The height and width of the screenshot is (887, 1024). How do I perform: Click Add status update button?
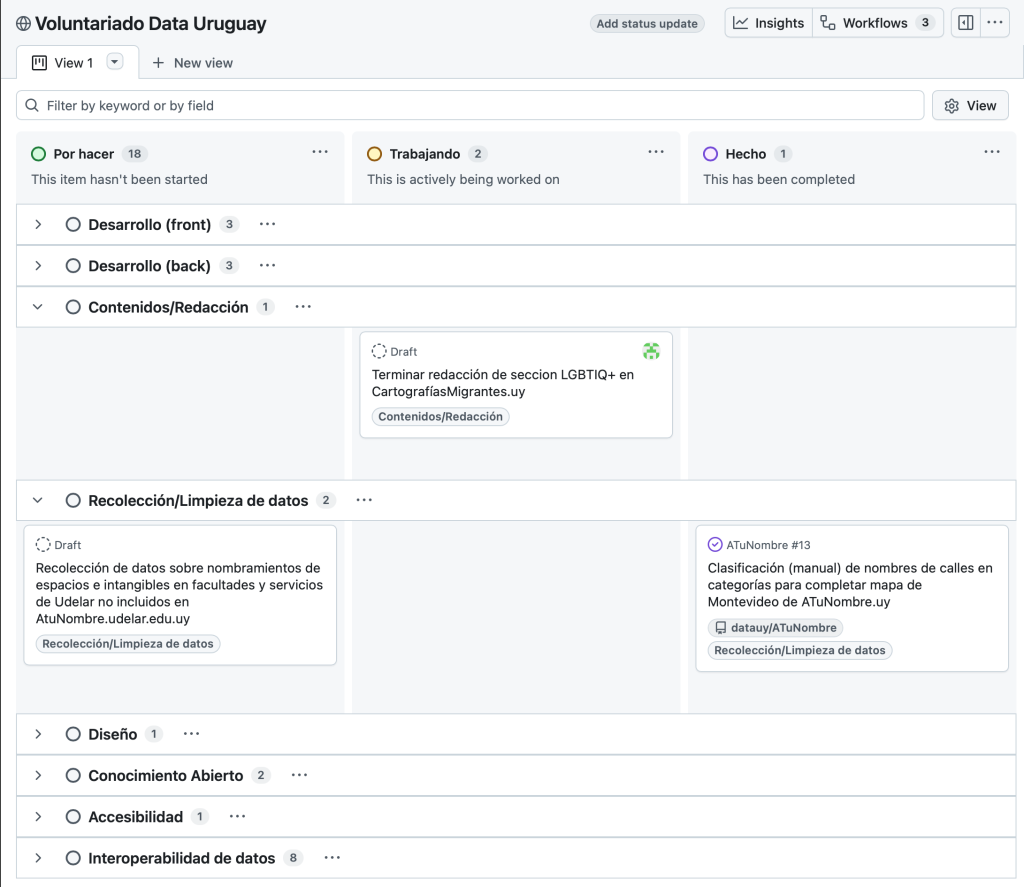click(647, 24)
